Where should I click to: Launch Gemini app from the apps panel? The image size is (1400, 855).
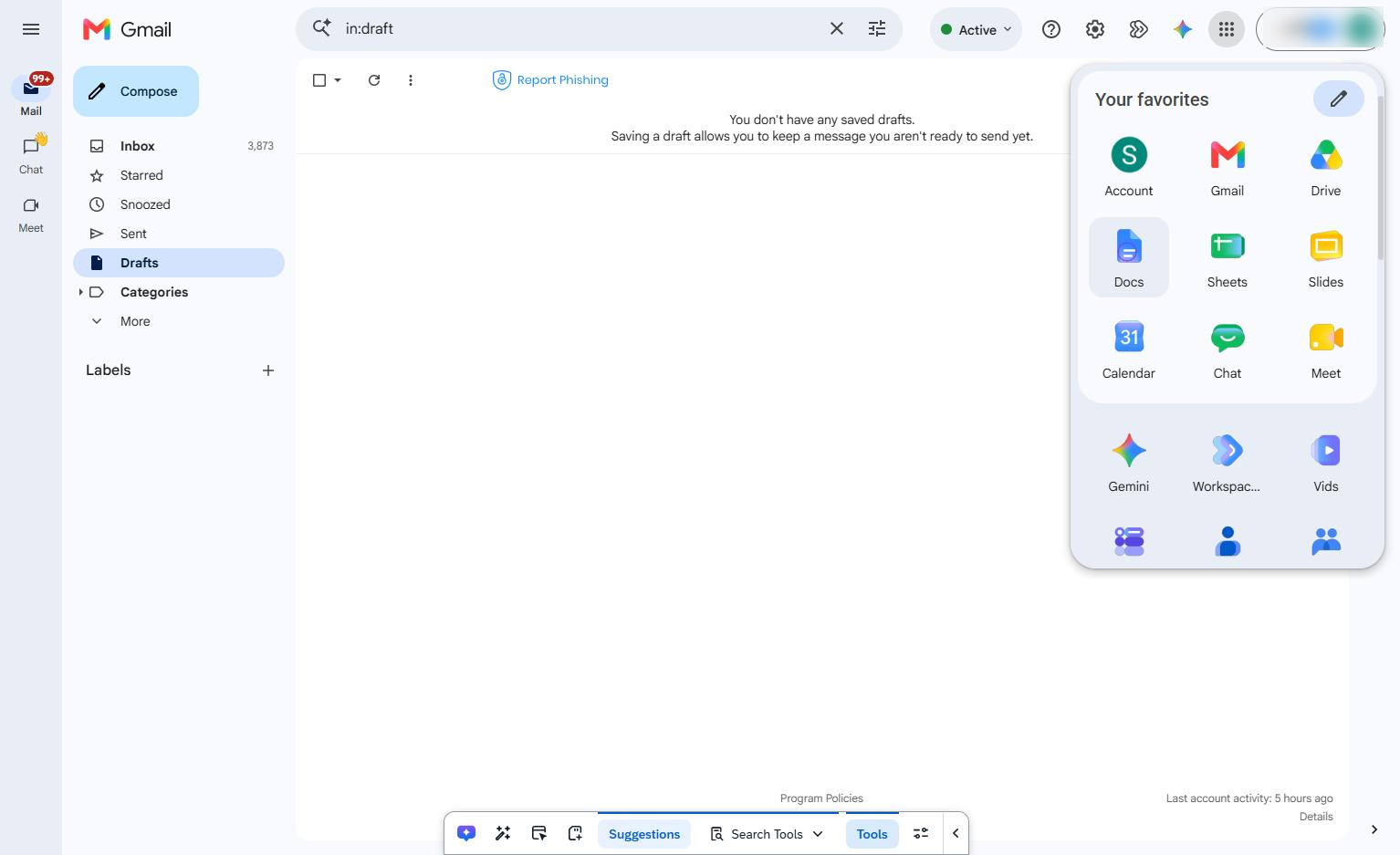click(x=1129, y=461)
